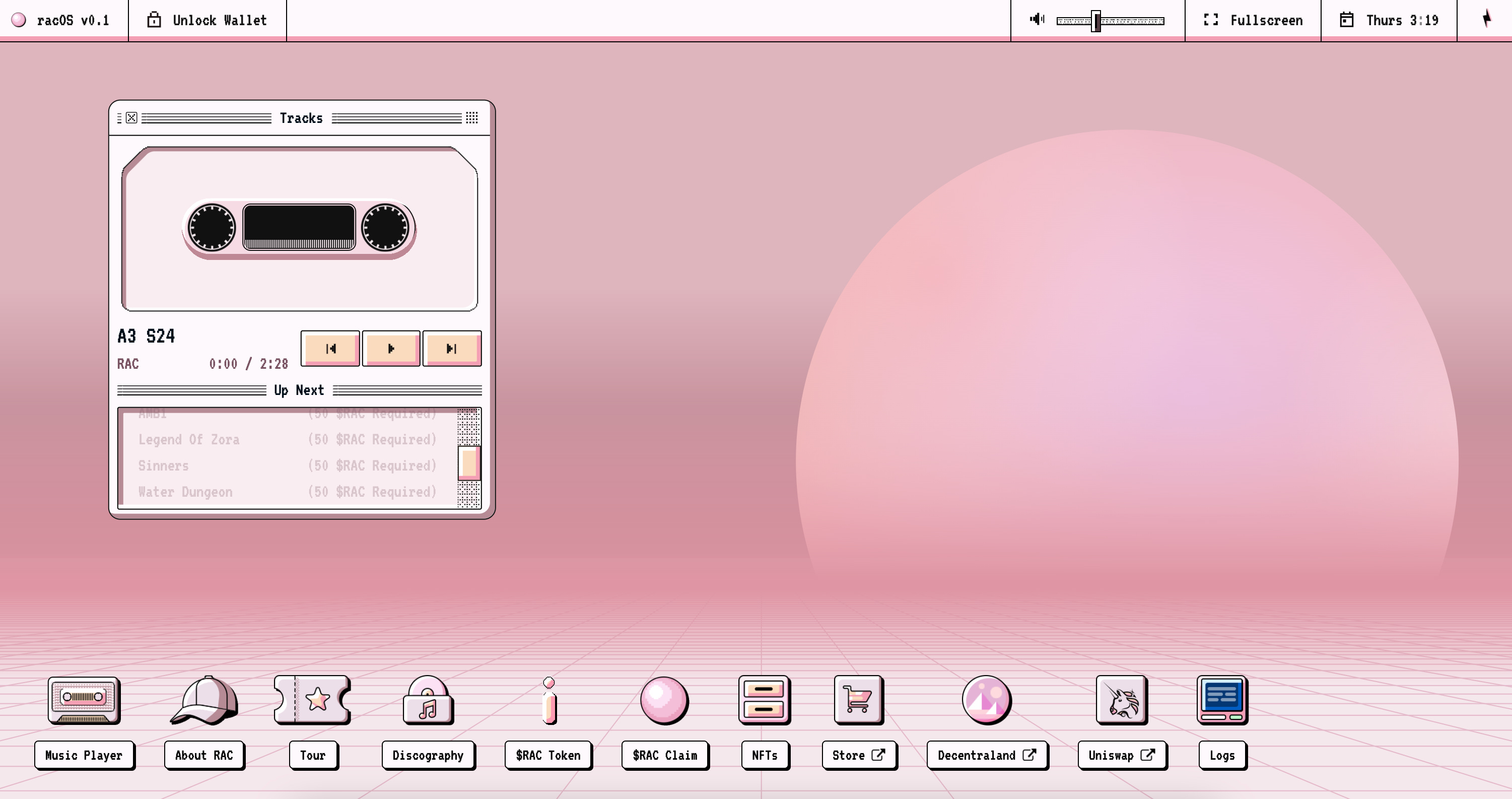Open the Discography disc folder icon

click(x=428, y=700)
